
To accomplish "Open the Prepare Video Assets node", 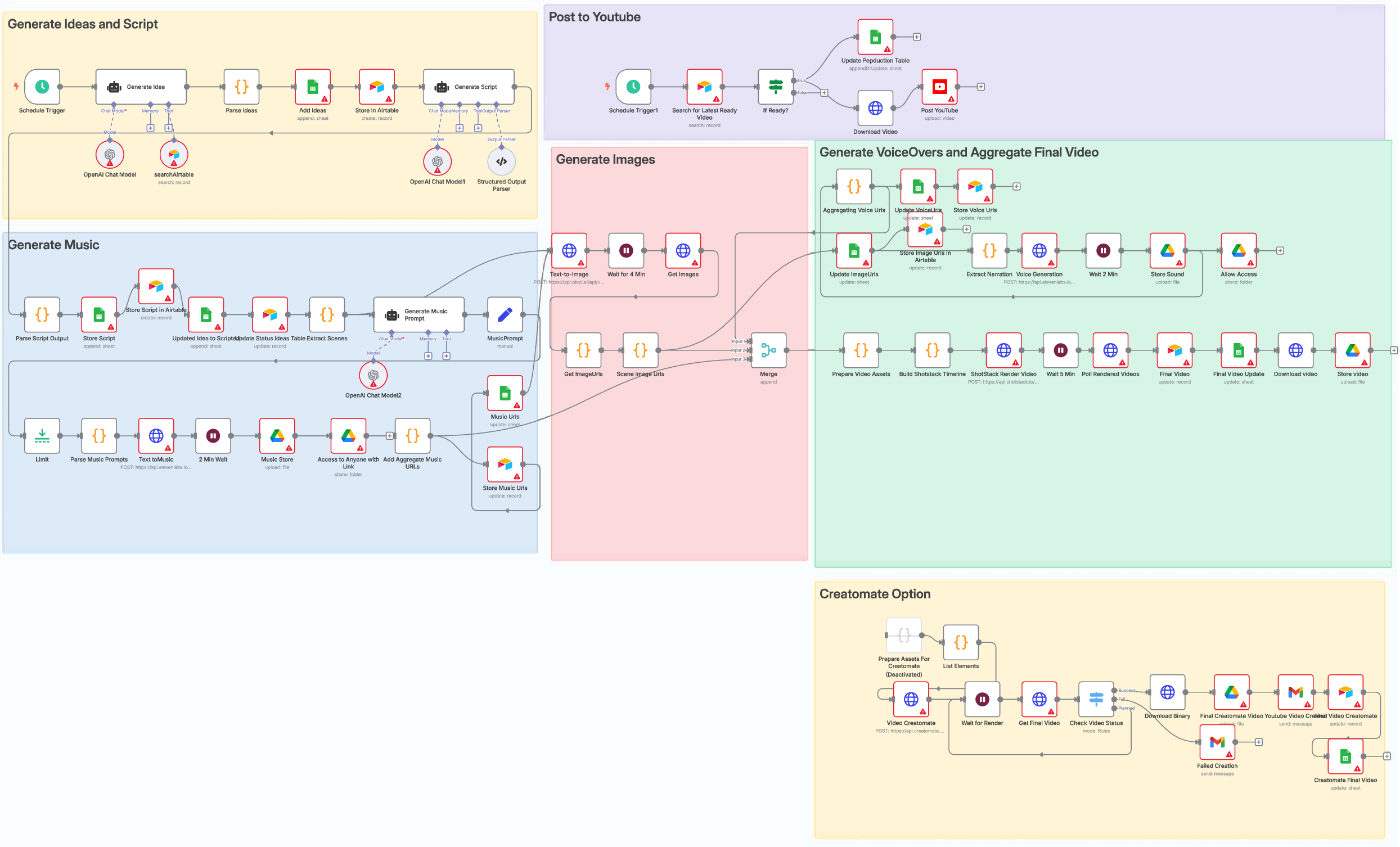I will point(861,350).
